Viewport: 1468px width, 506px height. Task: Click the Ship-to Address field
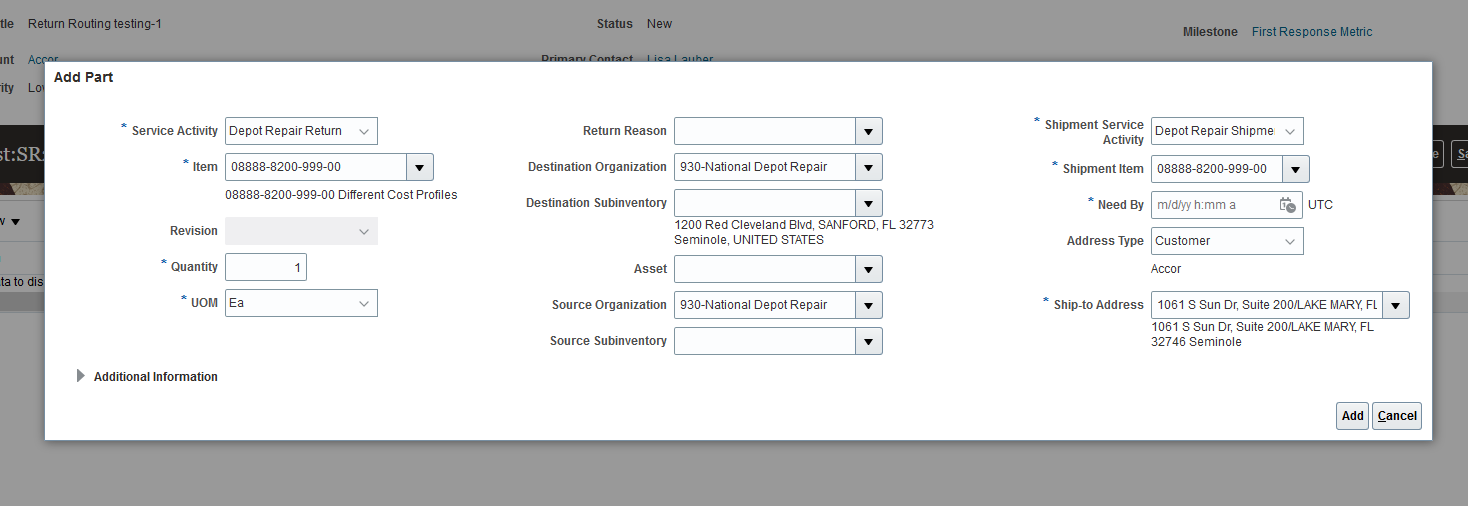(x=1266, y=305)
